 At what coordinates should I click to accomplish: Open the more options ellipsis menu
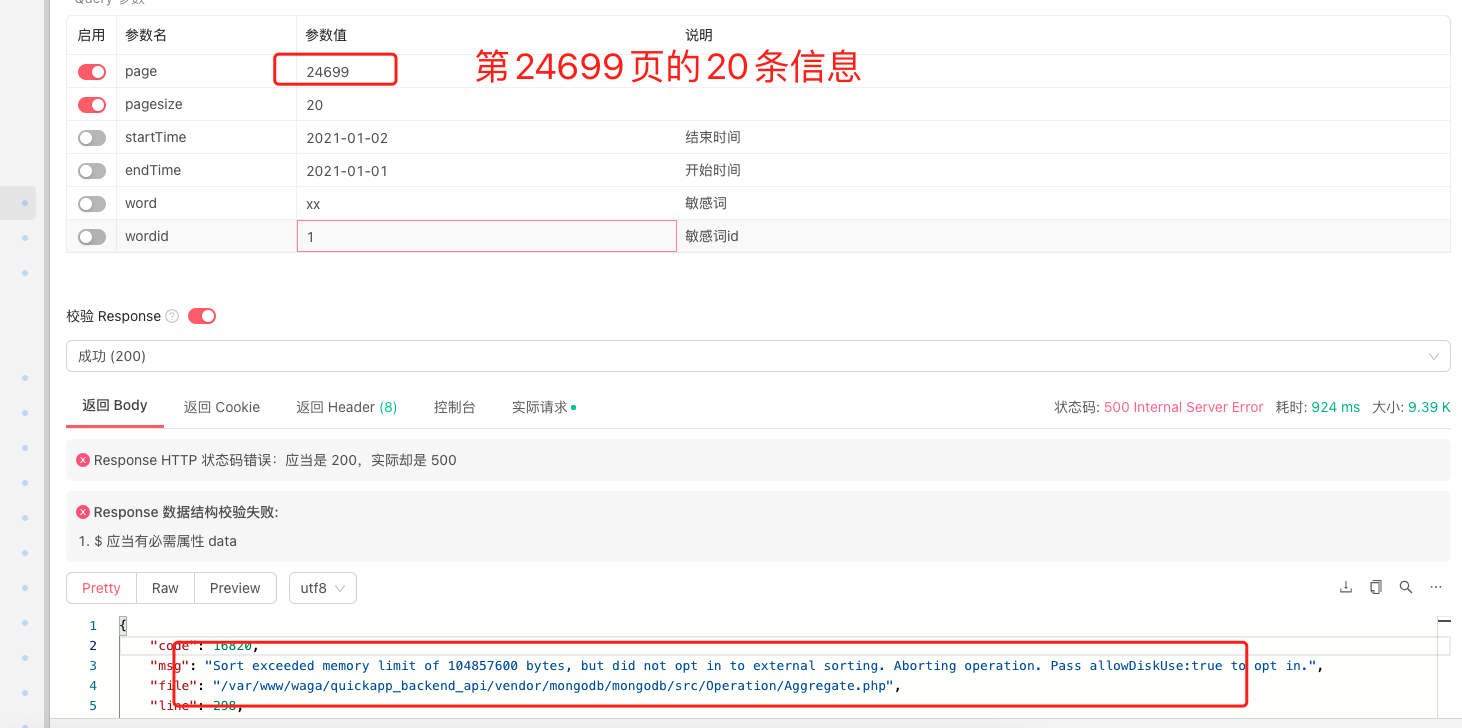coord(1435,587)
